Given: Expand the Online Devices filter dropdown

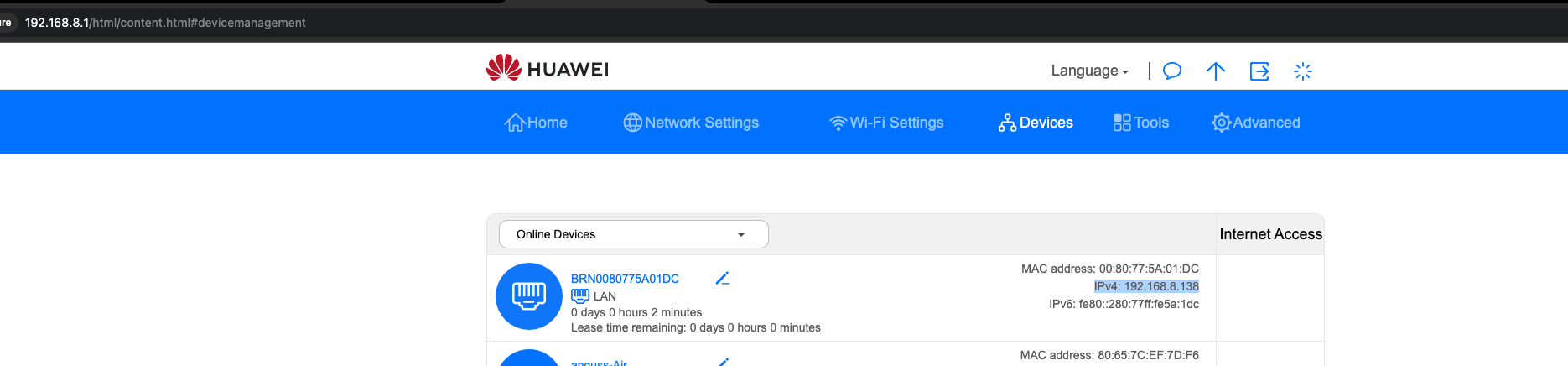Looking at the screenshot, I should point(634,234).
